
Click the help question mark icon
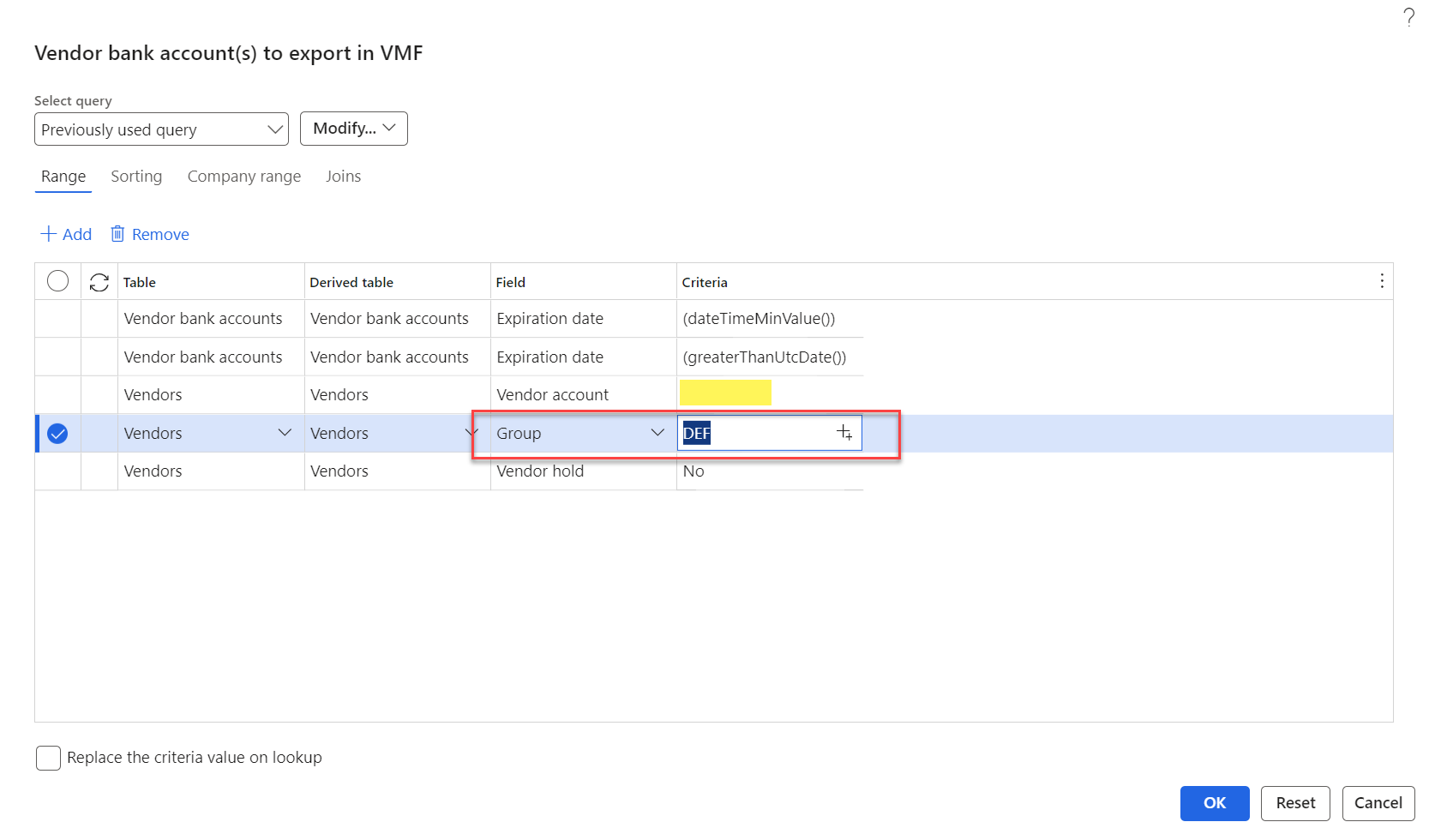point(1408,17)
